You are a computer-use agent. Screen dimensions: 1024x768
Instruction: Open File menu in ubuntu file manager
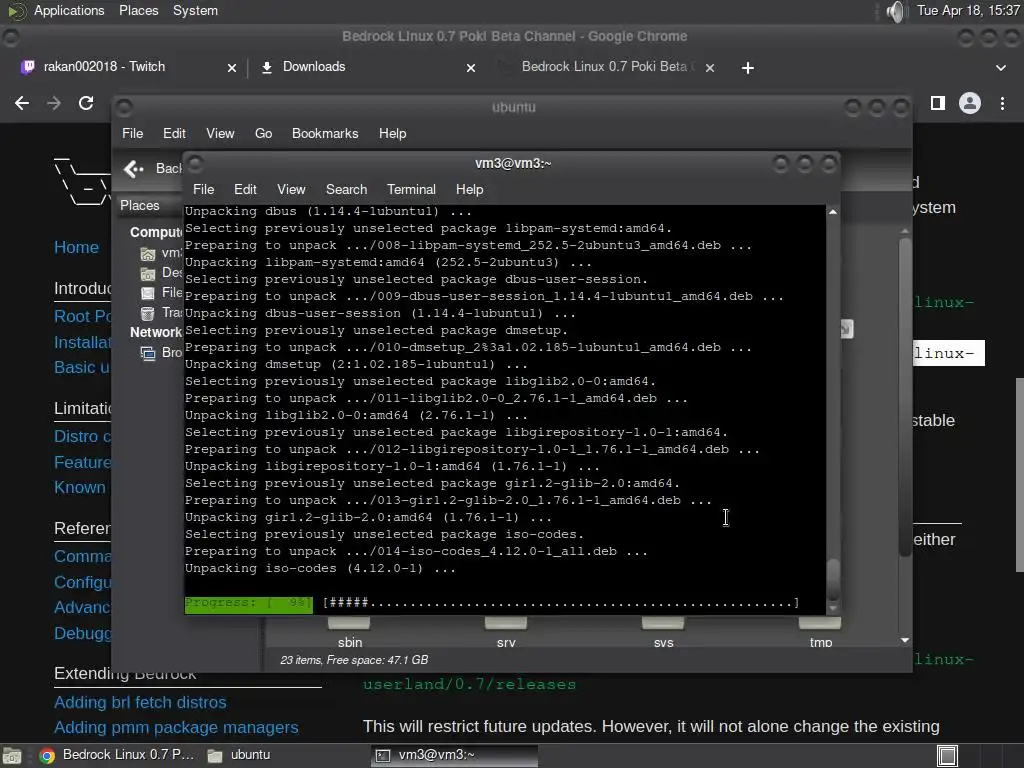click(133, 133)
